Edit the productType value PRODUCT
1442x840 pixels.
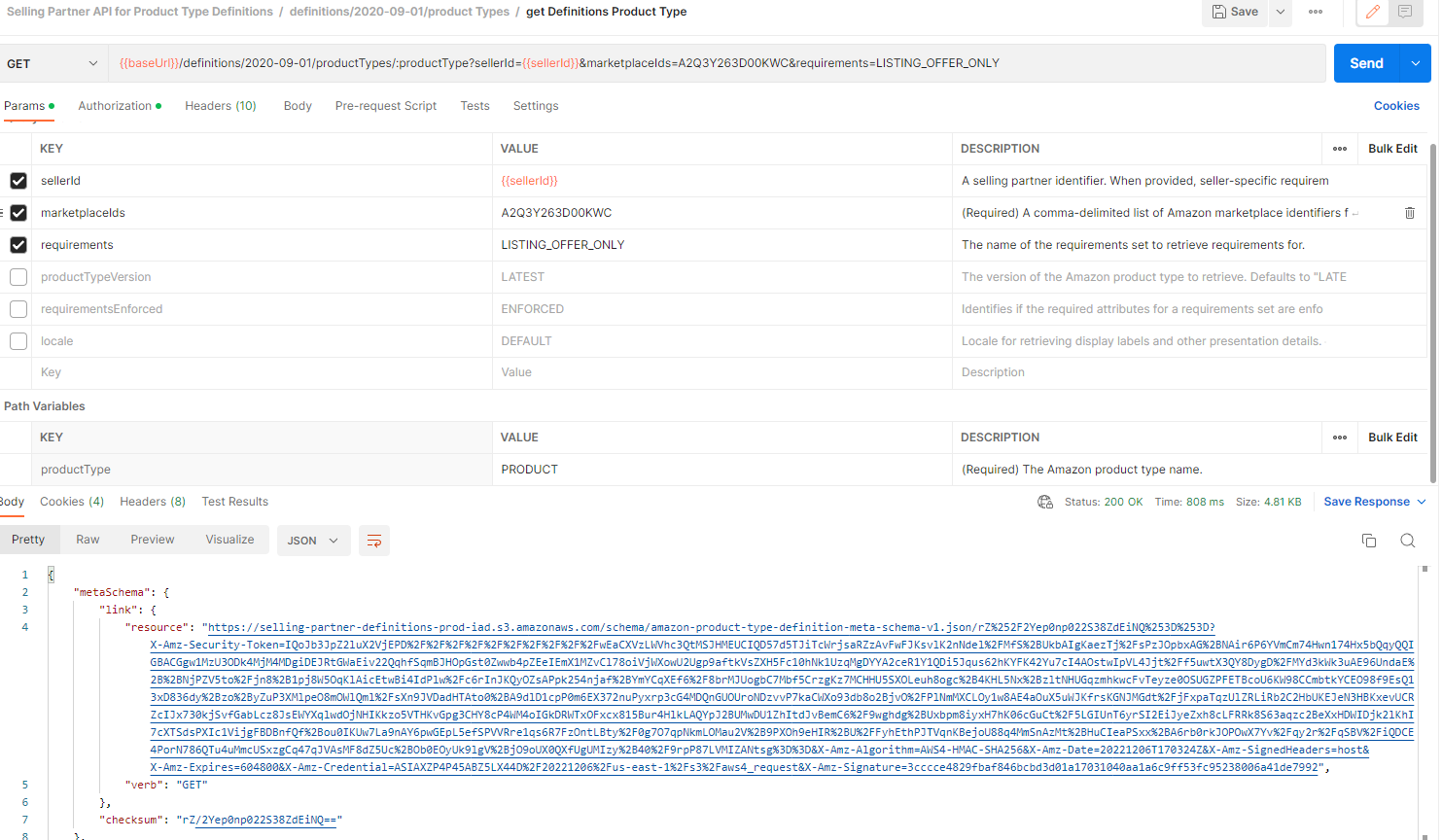pyautogui.click(x=721, y=470)
